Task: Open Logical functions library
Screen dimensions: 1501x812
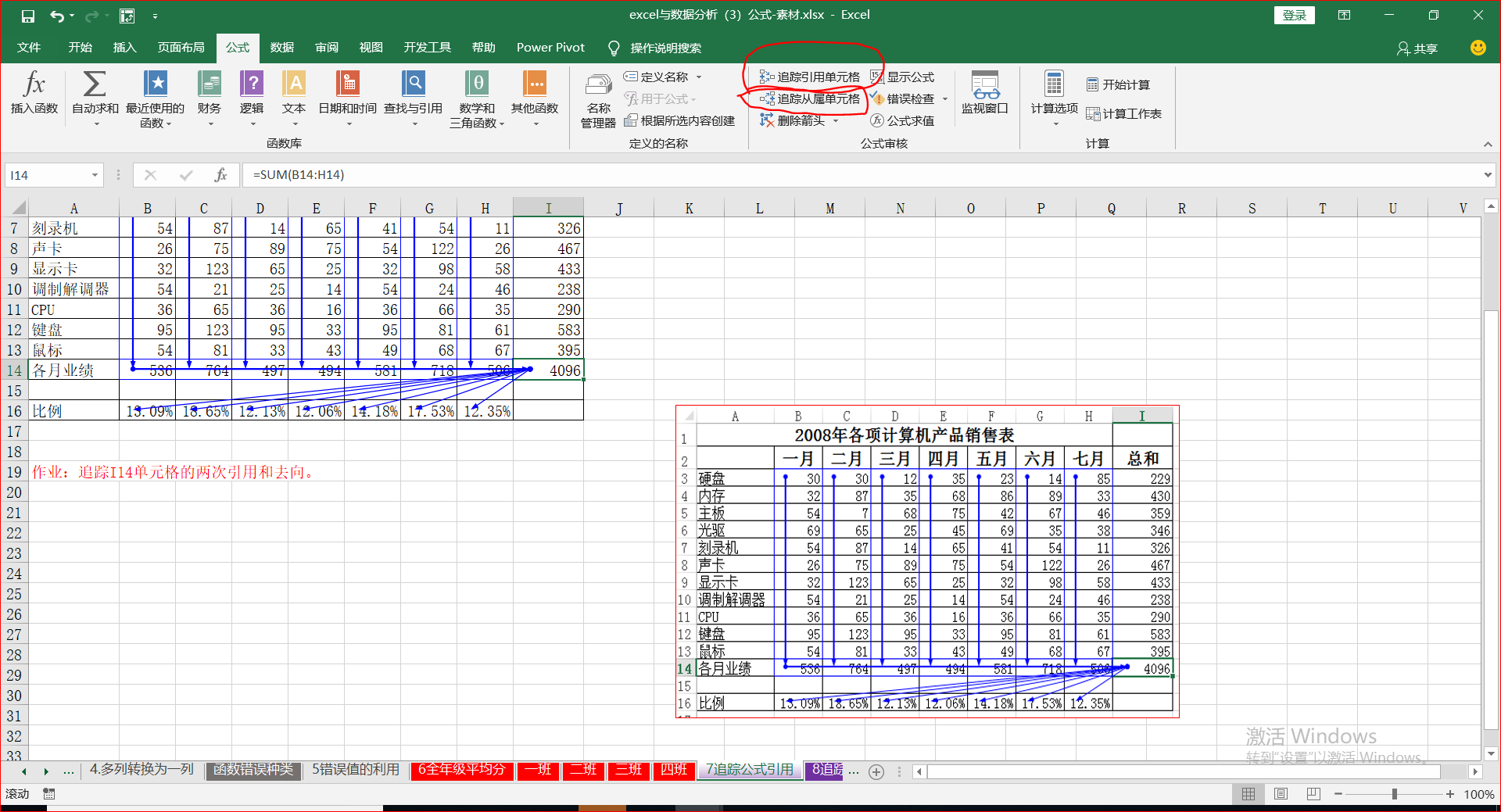Action: [252, 98]
